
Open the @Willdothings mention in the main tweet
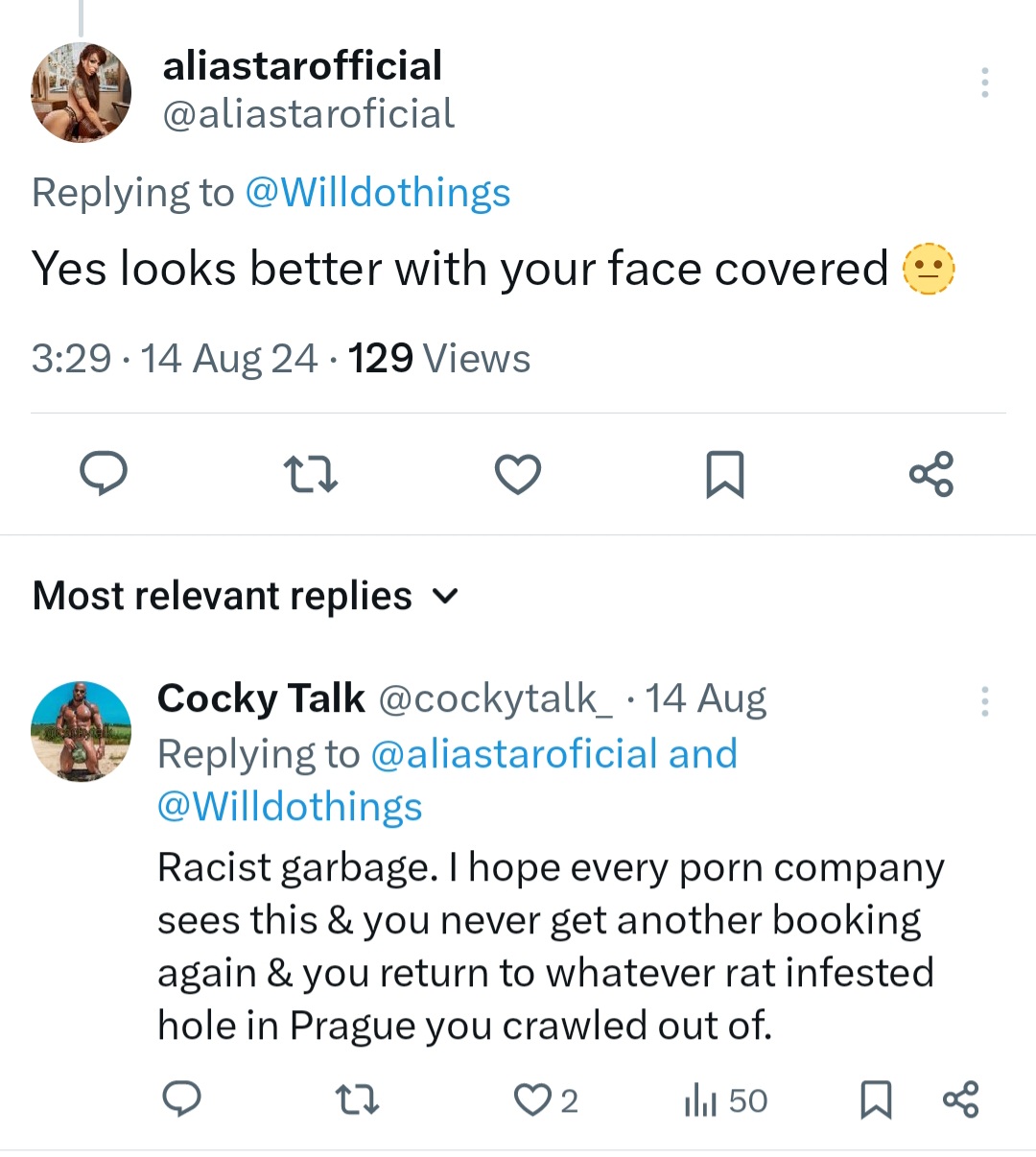(378, 193)
